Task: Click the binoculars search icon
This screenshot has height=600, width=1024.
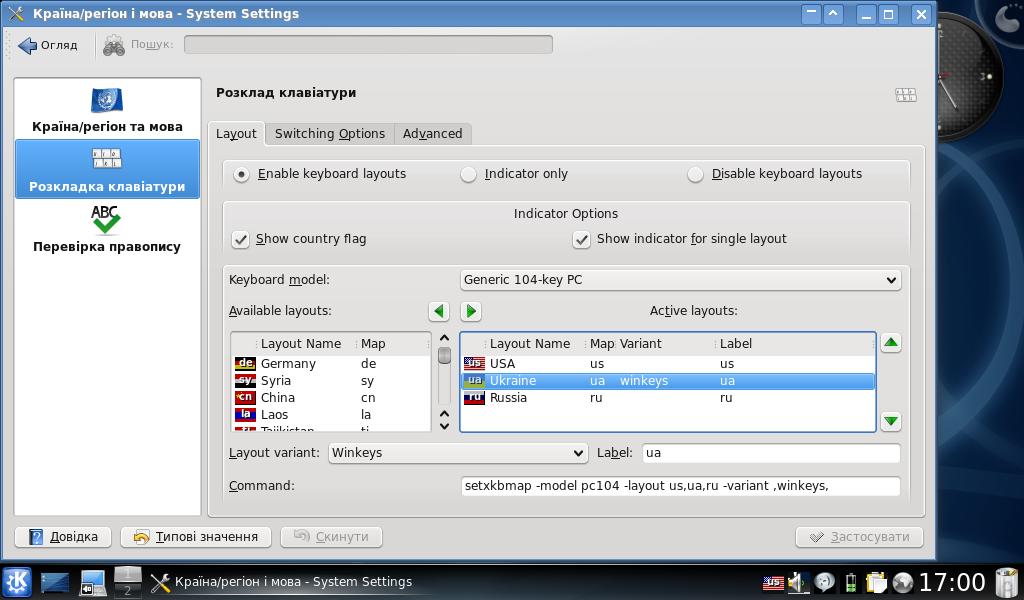Action: 114,45
